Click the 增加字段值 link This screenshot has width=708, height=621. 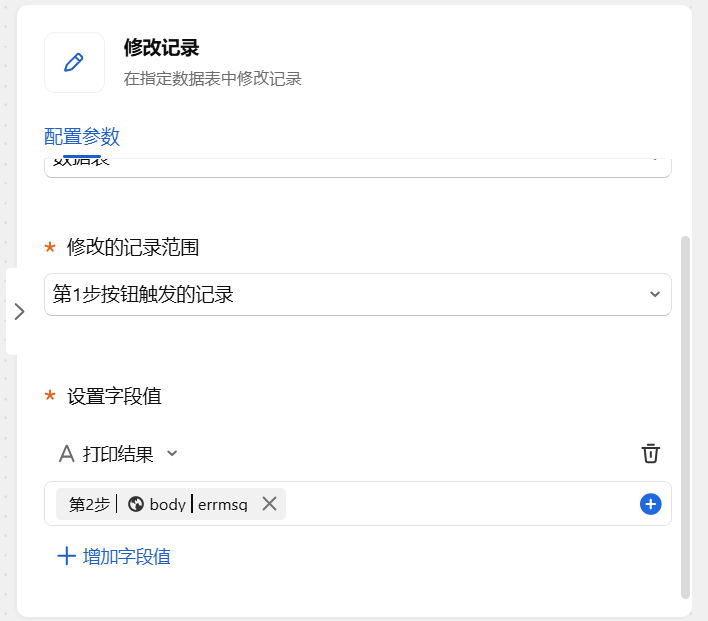[126, 556]
